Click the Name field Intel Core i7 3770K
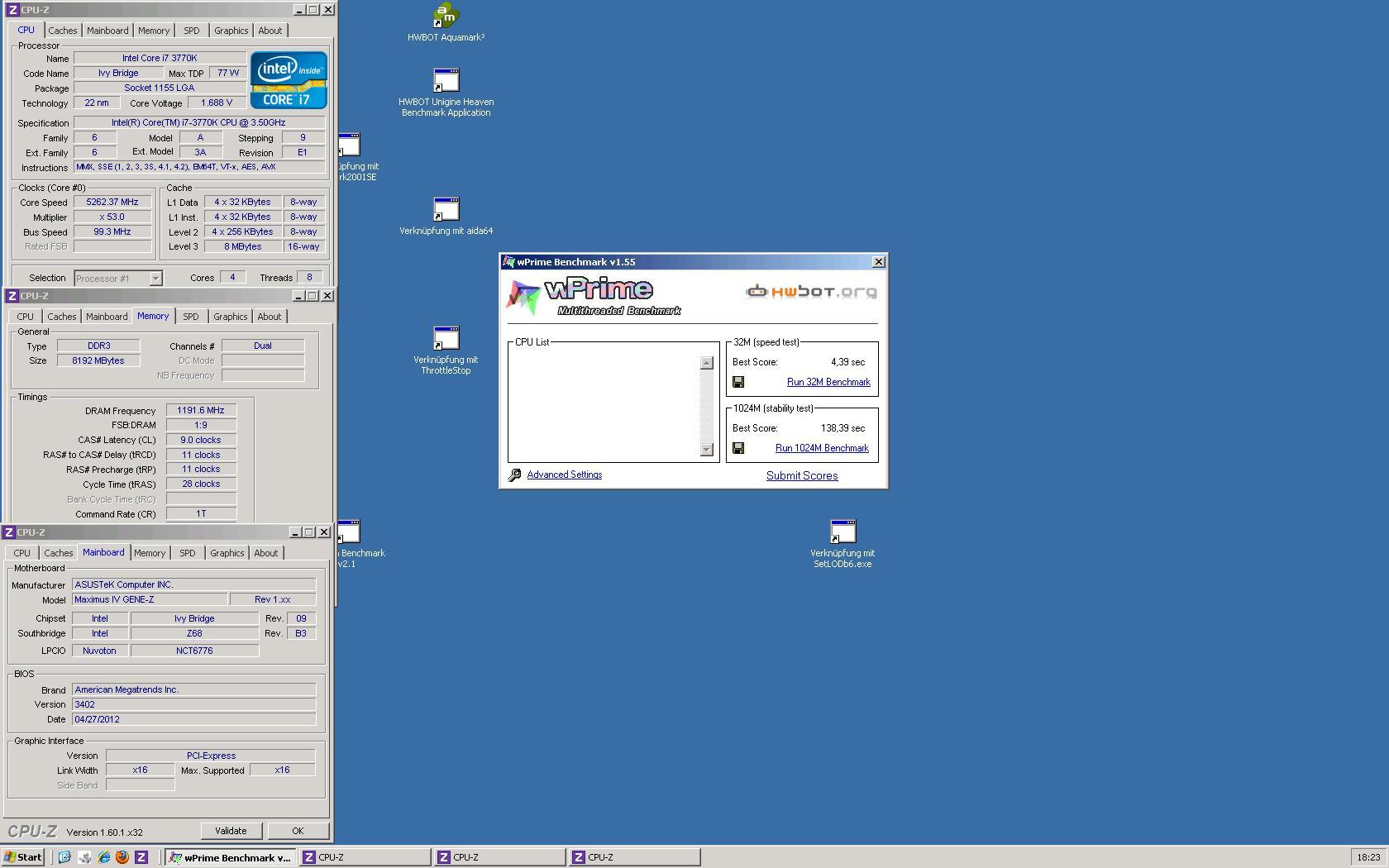The width and height of the screenshot is (1389, 868). pos(160,58)
